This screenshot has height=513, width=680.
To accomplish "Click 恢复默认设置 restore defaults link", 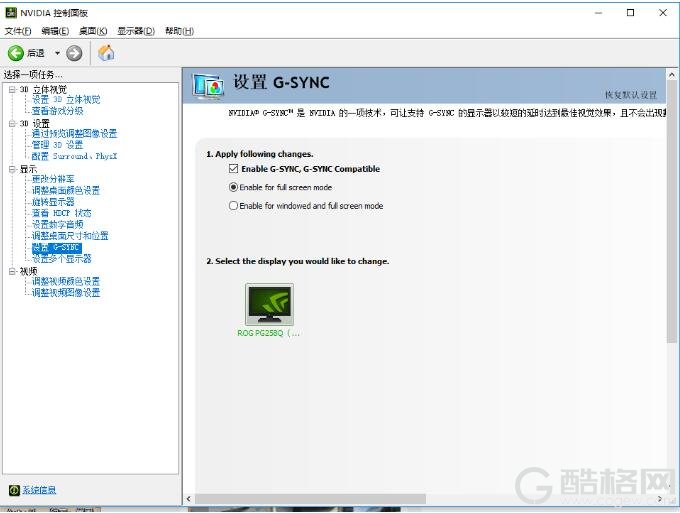I will (x=631, y=95).
